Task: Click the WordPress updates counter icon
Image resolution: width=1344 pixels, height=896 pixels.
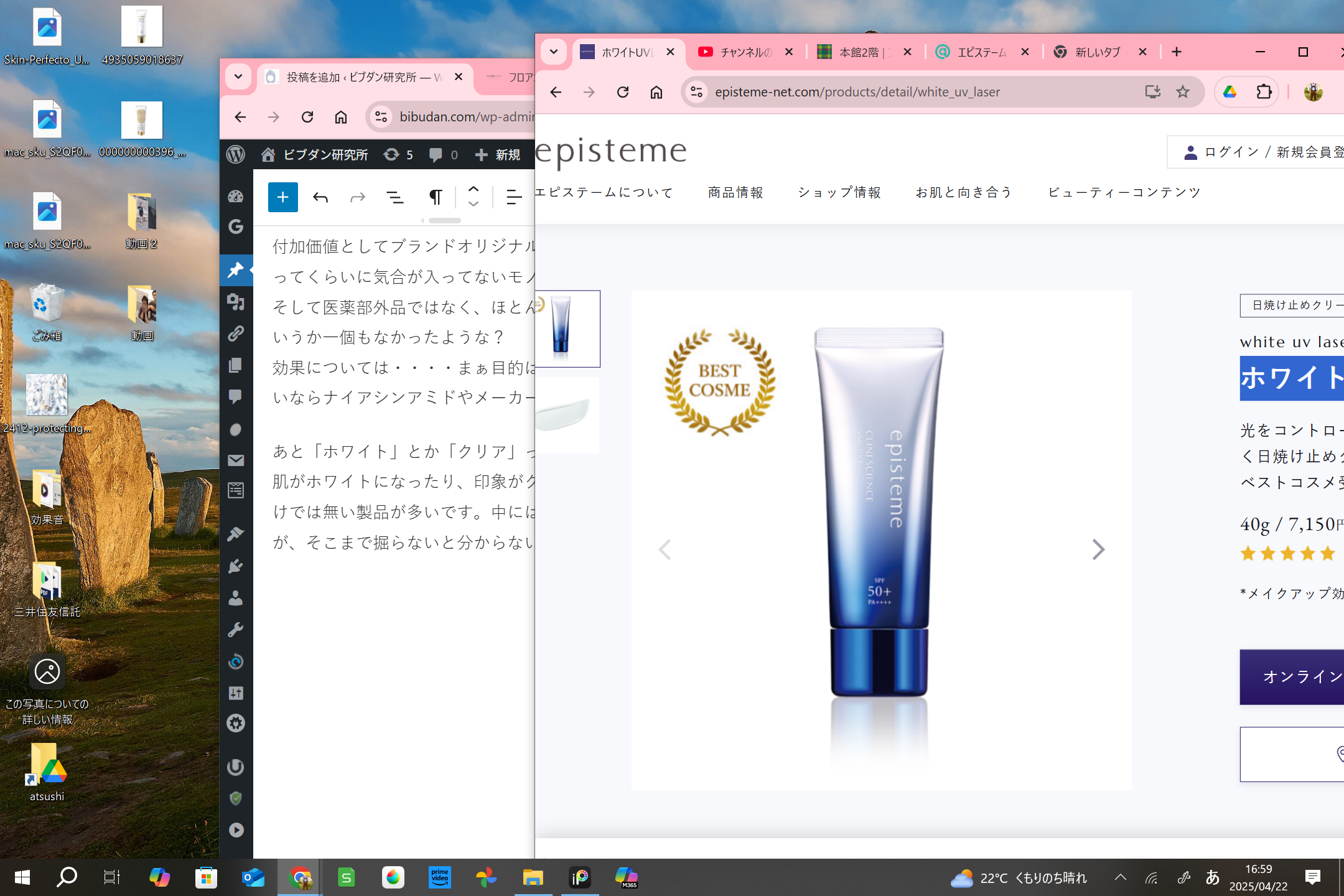Action: tap(398, 154)
